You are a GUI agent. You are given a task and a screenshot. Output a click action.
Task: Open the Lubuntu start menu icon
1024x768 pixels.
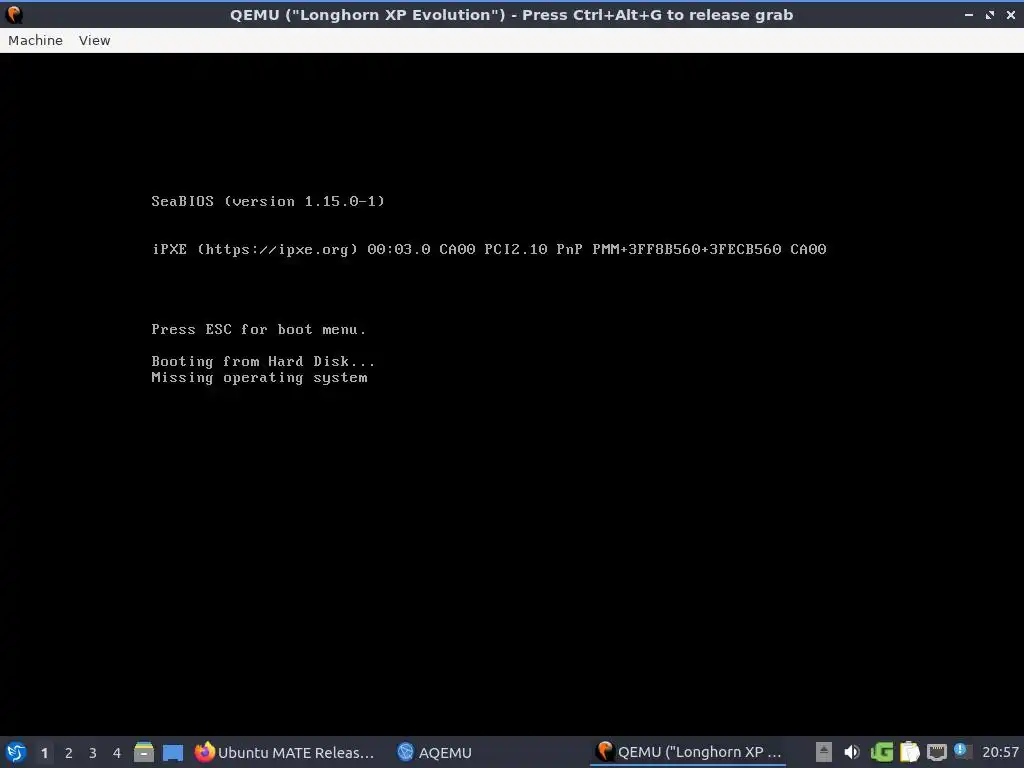16,752
